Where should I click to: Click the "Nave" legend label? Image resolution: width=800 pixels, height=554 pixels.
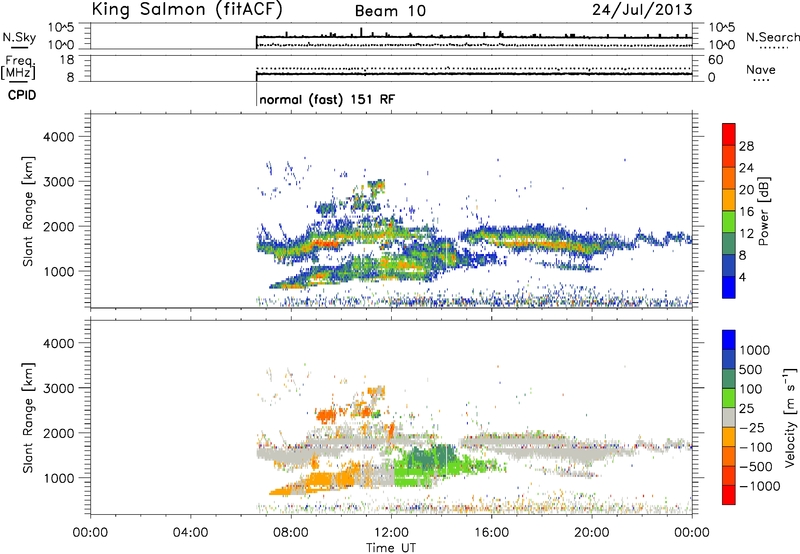click(x=761, y=69)
